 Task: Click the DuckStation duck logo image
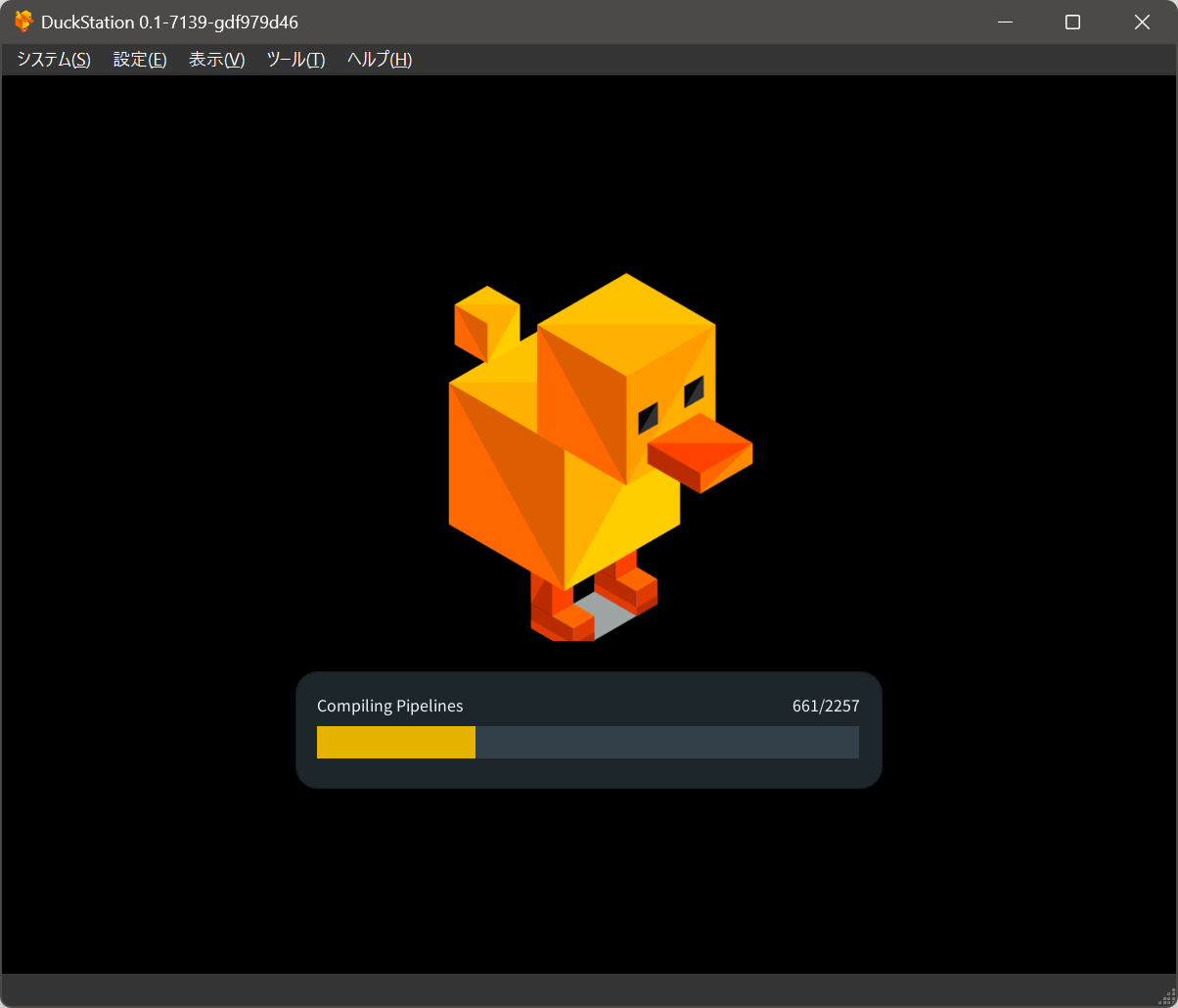tap(601, 457)
